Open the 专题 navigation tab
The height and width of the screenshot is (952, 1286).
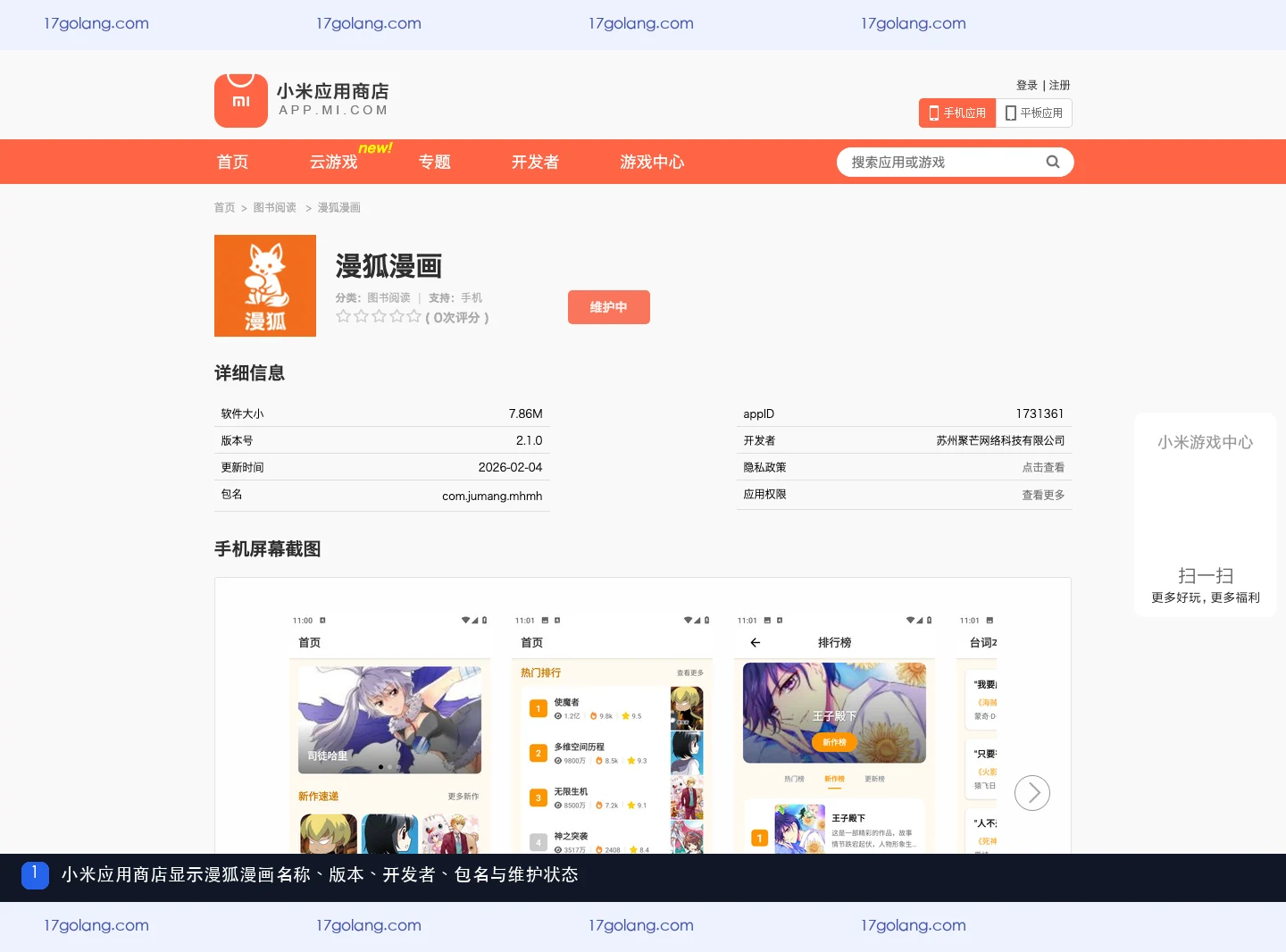click(435, 162)
